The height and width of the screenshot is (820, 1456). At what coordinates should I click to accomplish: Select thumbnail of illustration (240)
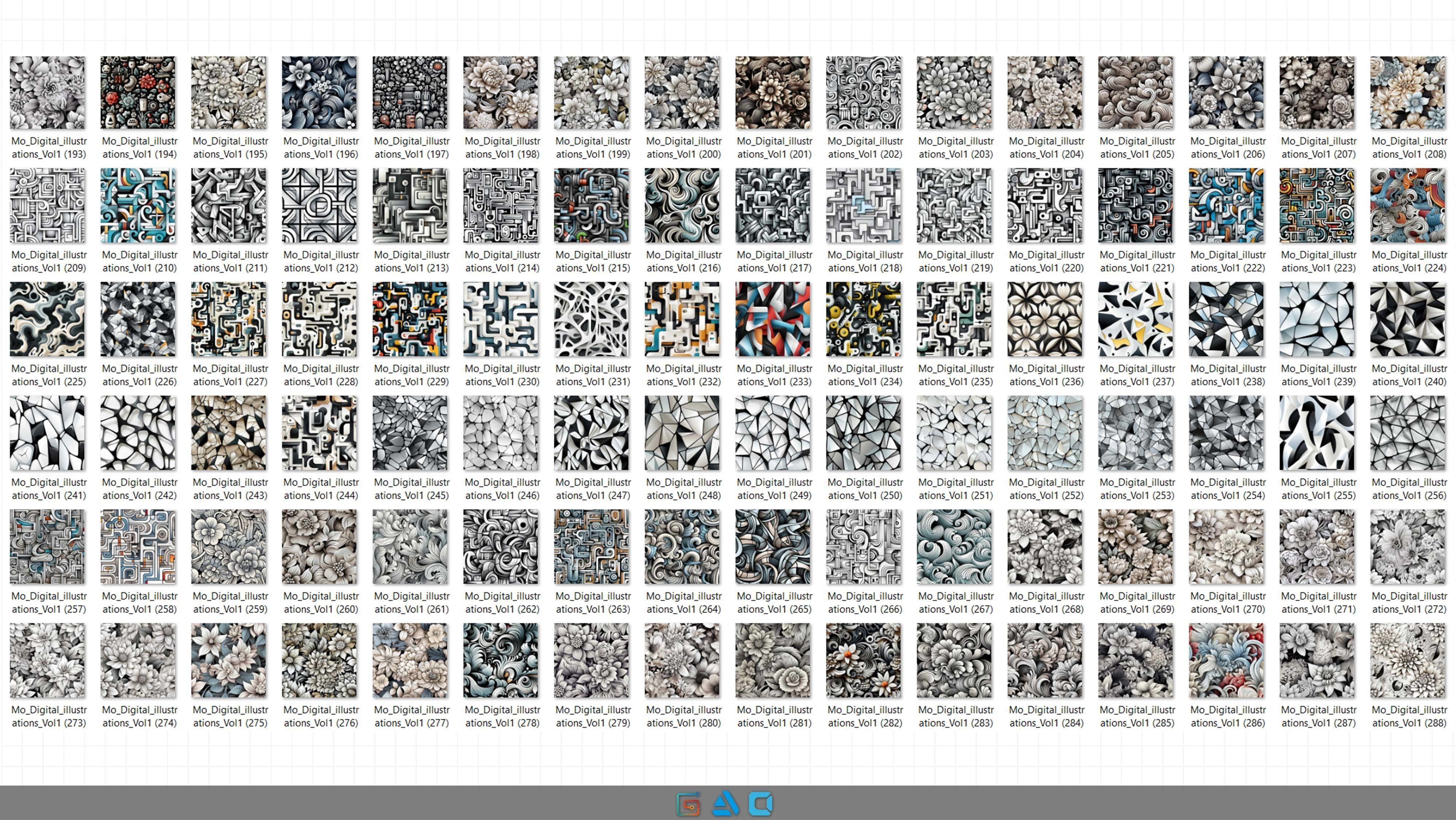1408,320
